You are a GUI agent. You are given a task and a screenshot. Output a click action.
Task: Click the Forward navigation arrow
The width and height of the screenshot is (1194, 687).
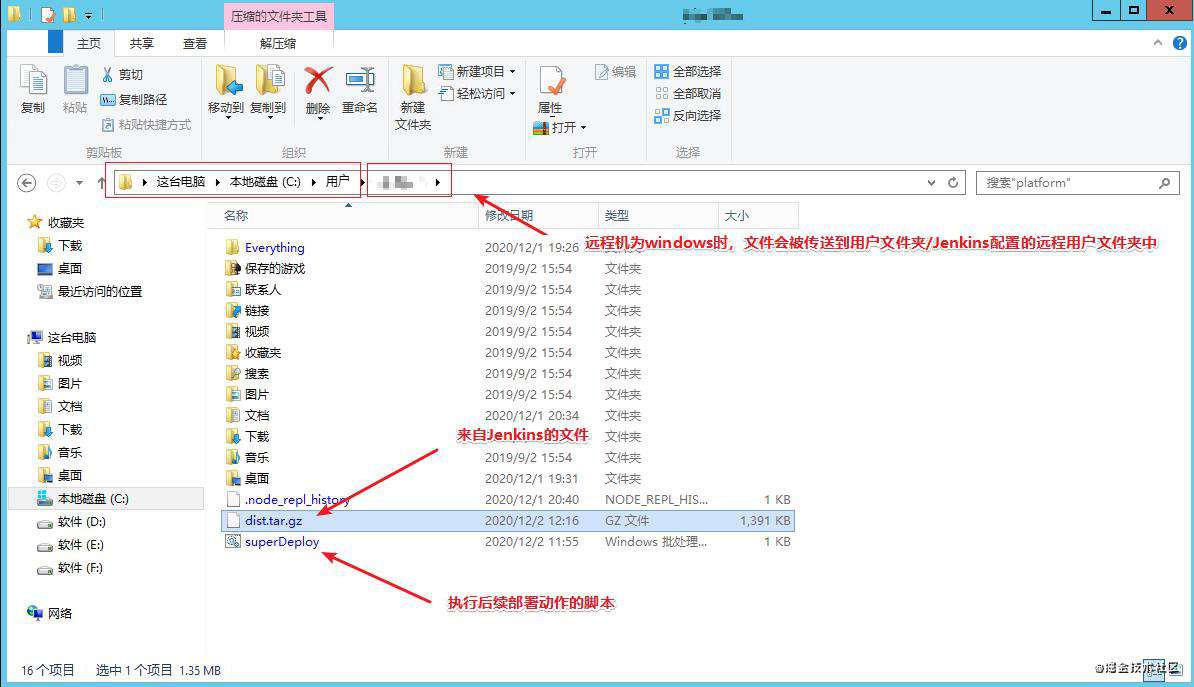[x=56, y=183]
